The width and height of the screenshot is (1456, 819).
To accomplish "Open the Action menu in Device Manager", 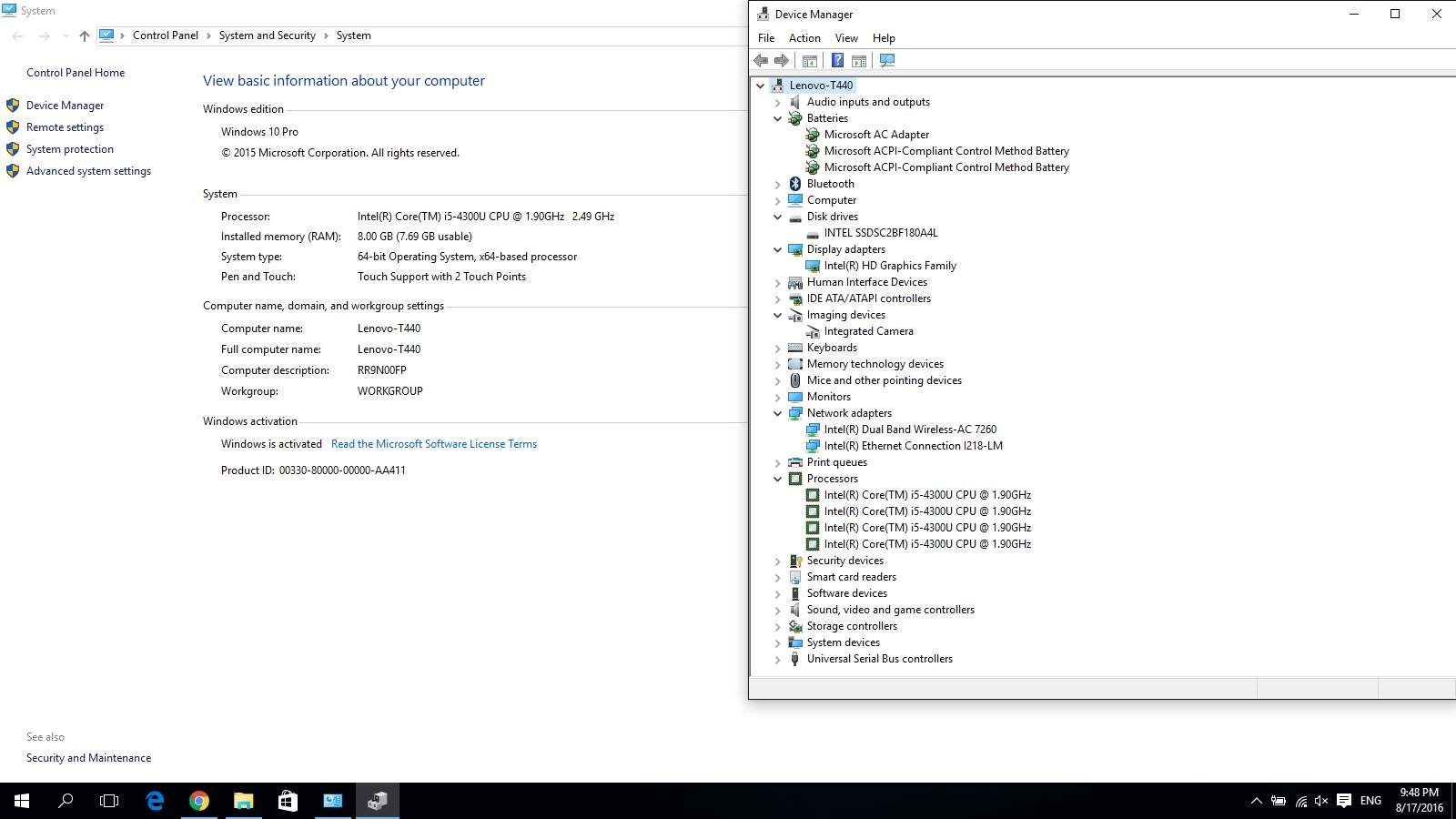I will (x=804, y=38).
